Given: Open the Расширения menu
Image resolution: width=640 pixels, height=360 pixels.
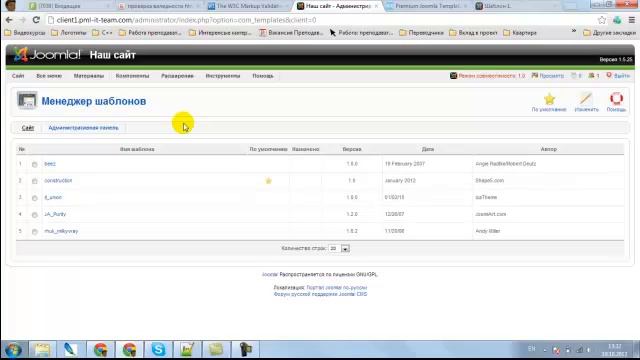Looking at the screenshot, I should pos(177,76).
